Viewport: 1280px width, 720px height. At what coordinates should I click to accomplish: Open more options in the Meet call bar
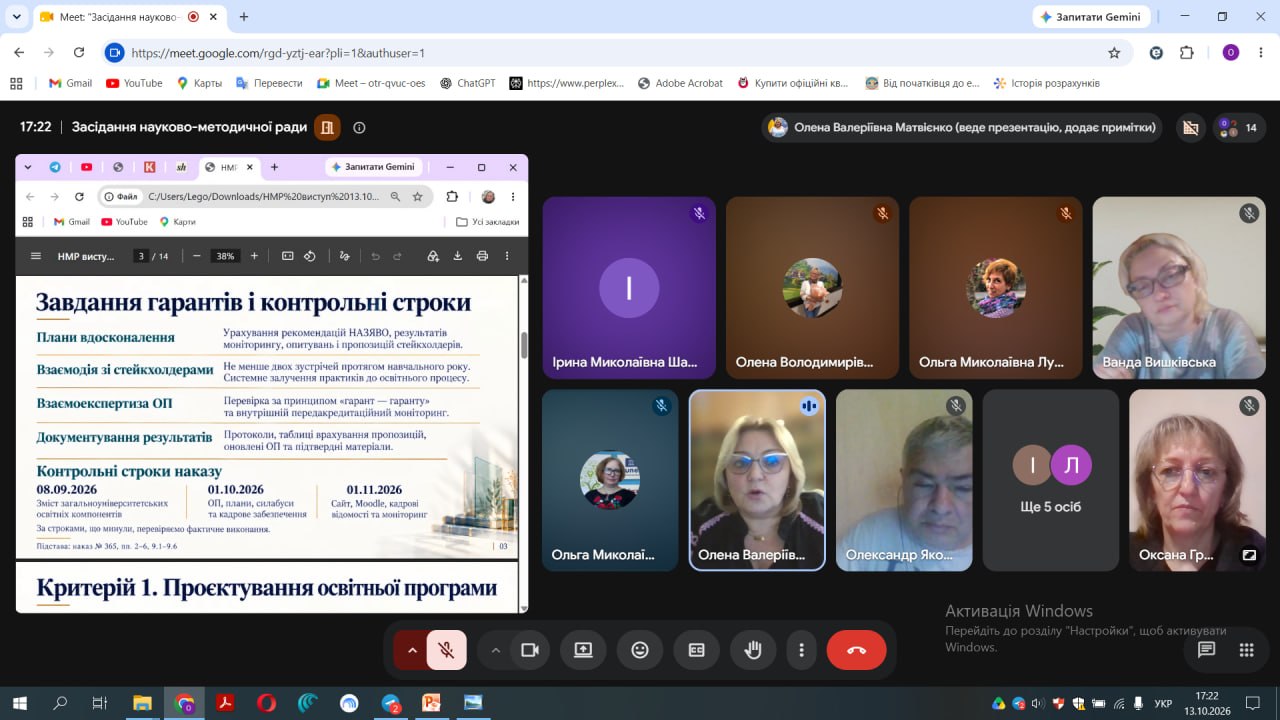[801, 650]
